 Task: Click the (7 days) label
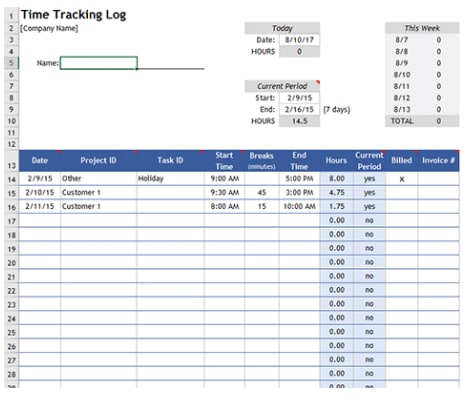point(337,110)
